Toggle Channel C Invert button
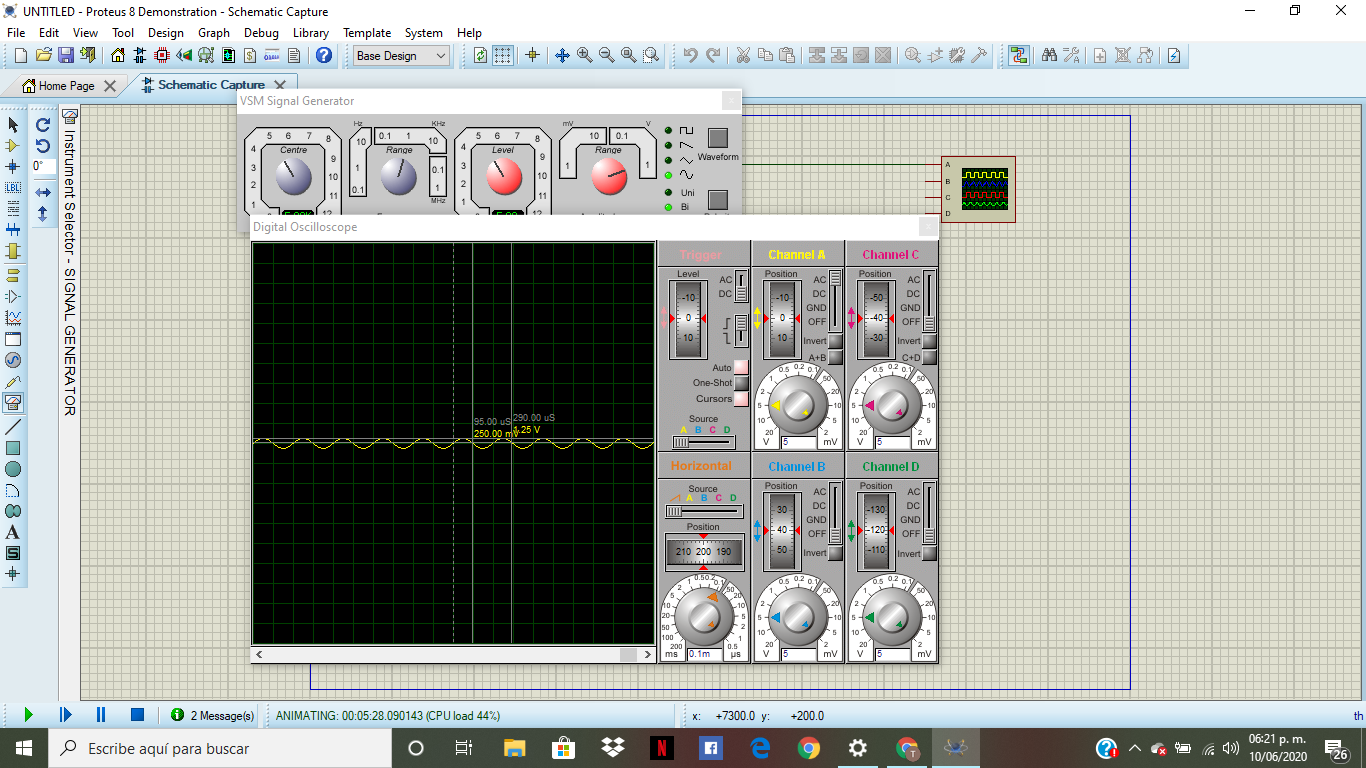 click(x=929, y=341)
